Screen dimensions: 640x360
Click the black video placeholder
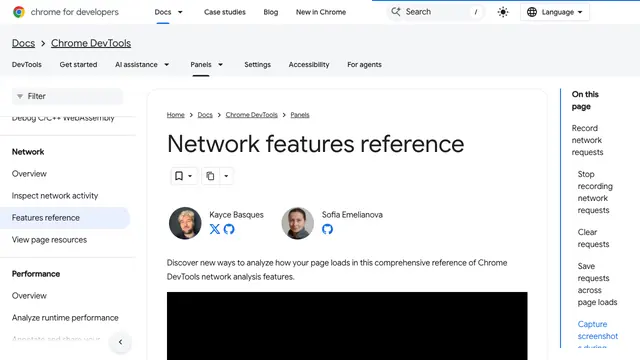347,326
